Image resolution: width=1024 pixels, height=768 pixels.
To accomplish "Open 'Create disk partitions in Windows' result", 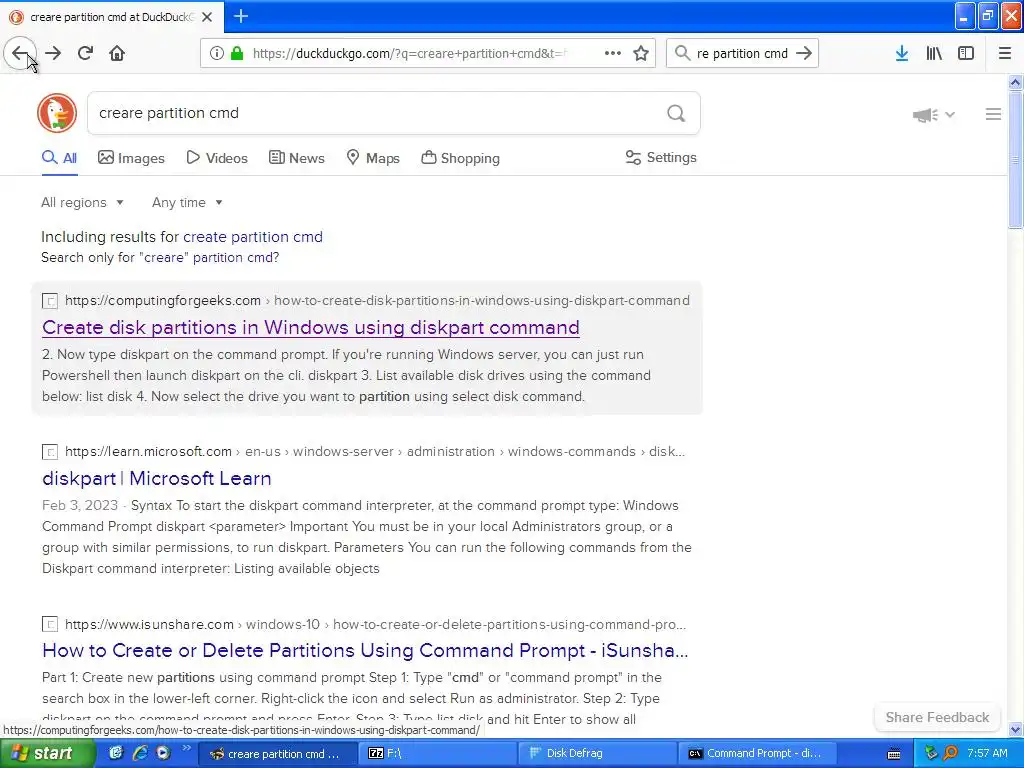I will pos(311,327).
